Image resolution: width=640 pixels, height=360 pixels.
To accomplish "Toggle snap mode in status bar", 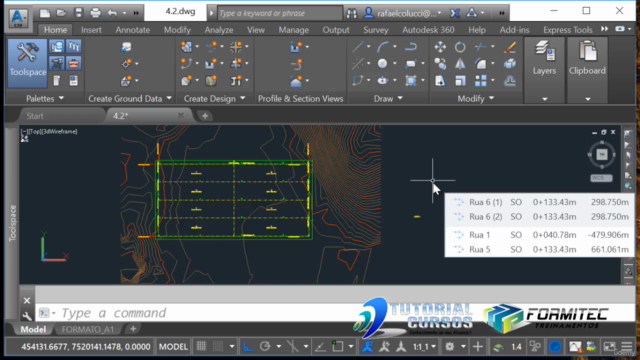I will 218,347.
